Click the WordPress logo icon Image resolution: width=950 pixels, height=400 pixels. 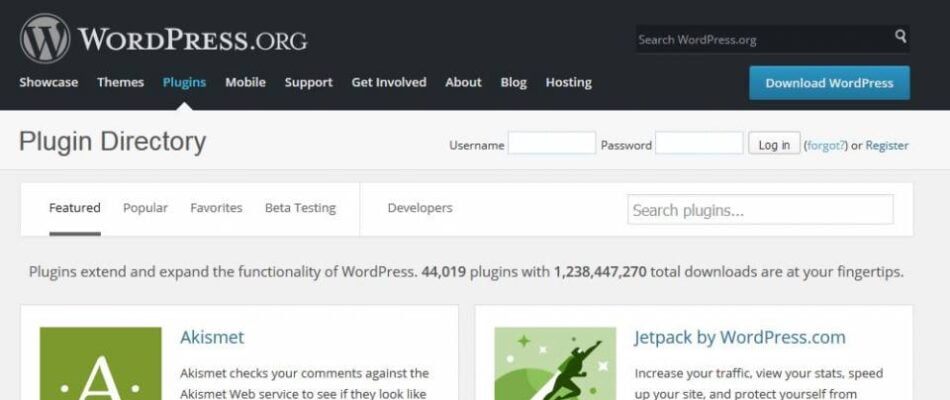45,39
